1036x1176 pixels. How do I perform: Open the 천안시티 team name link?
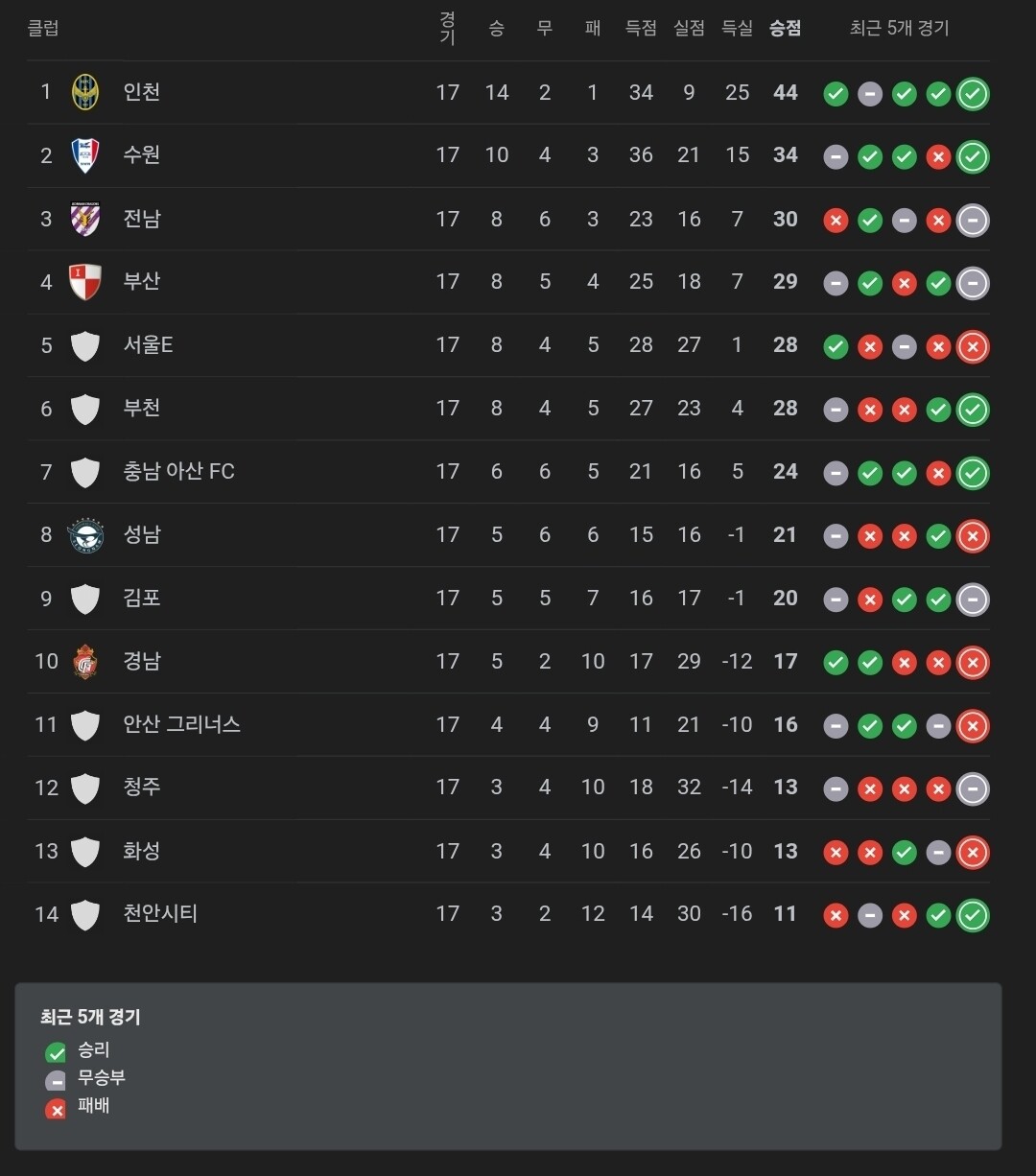pos(160,913)
